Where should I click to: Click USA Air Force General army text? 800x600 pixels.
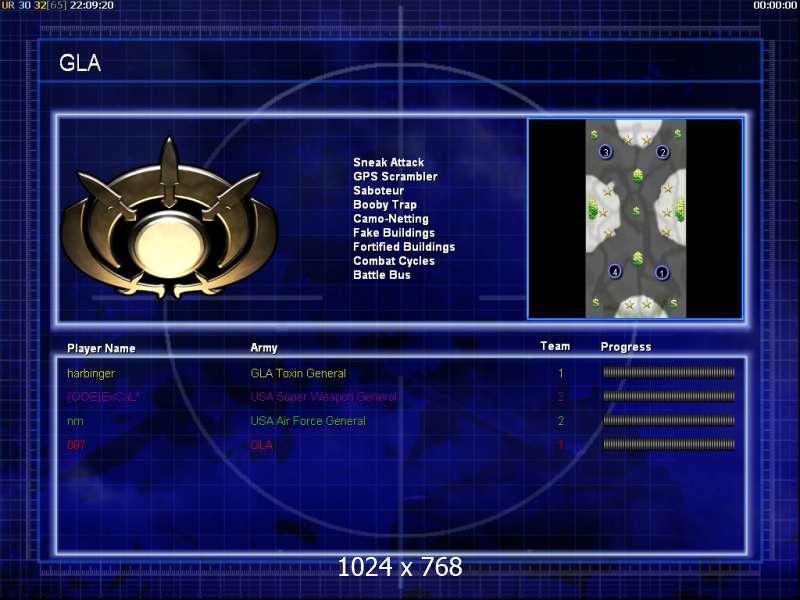308,421
